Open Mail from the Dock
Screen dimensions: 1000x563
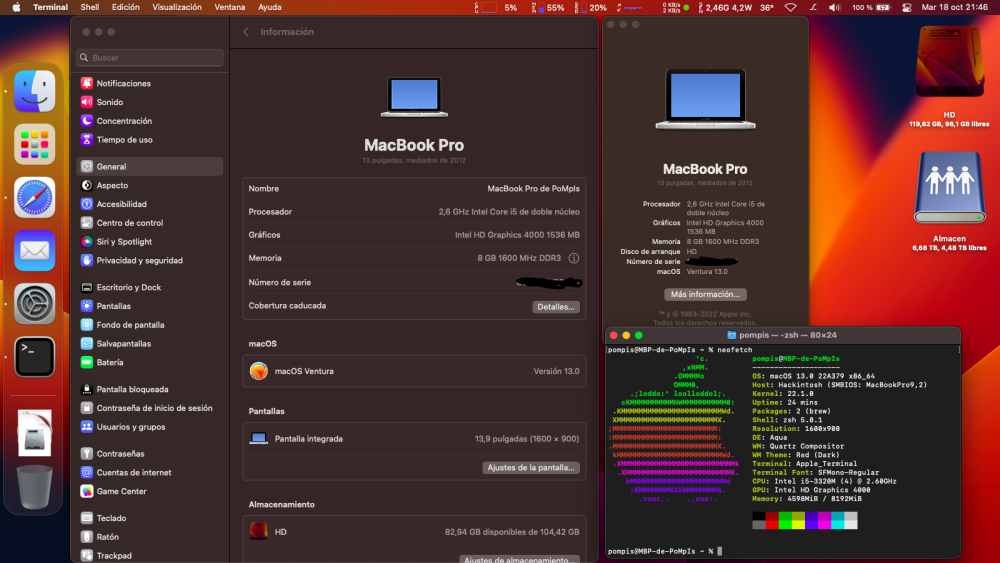[x=34, y=251]
